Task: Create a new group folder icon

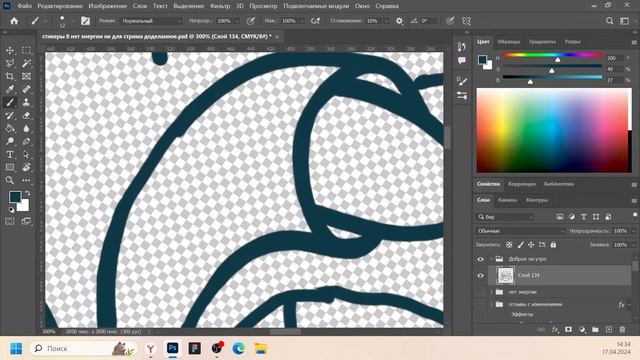Action: 595,329
